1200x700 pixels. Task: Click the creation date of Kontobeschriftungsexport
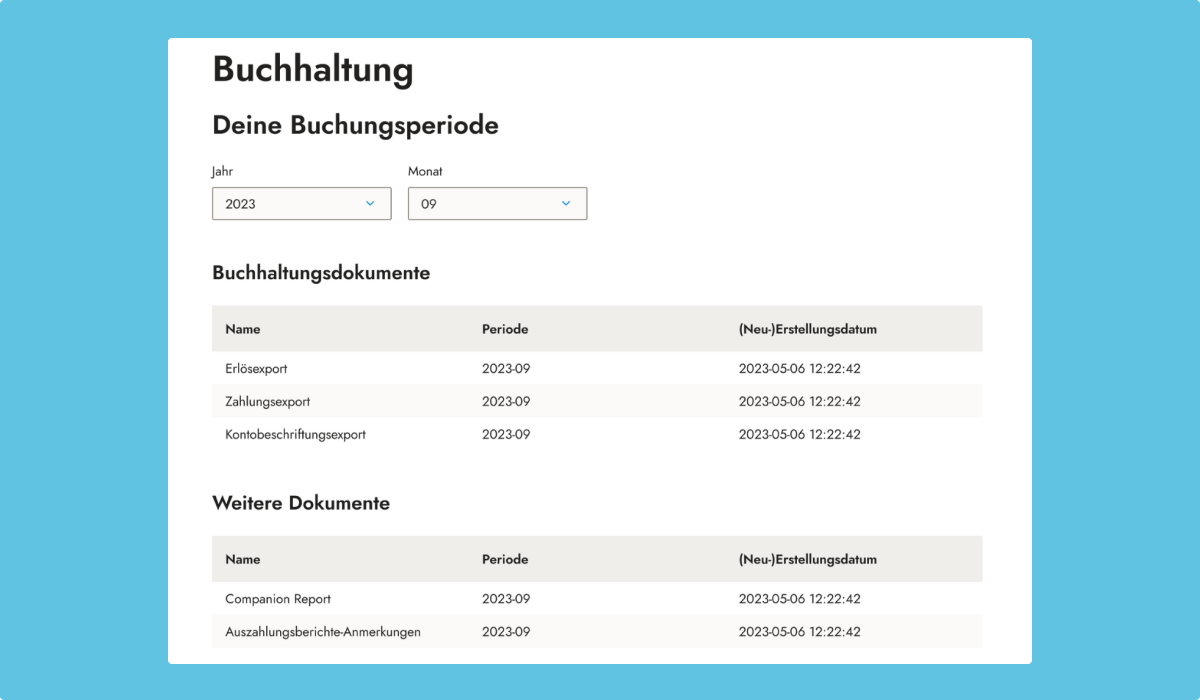coord(800,434)
